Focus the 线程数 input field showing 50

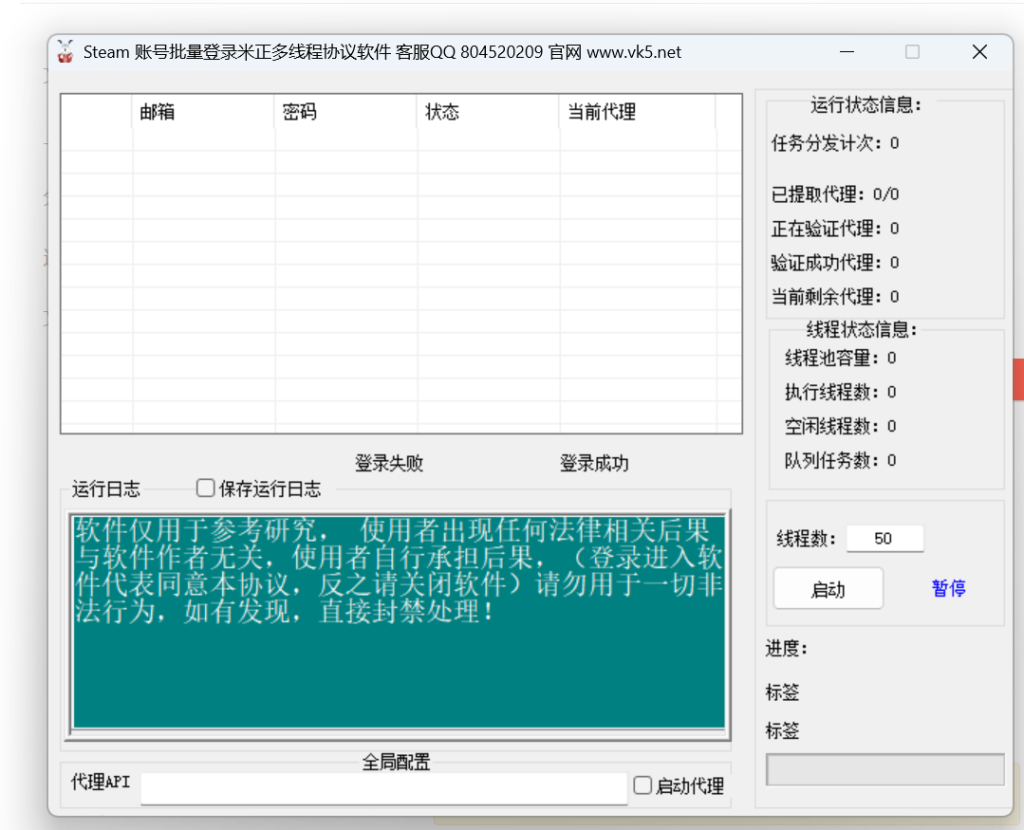click(885, 538)
